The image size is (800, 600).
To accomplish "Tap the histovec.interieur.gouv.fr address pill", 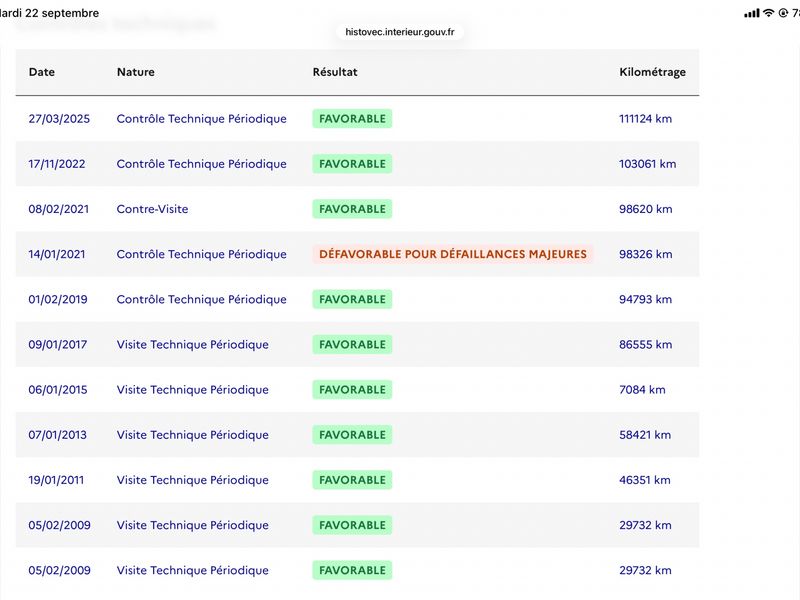I will click(399, 32).
